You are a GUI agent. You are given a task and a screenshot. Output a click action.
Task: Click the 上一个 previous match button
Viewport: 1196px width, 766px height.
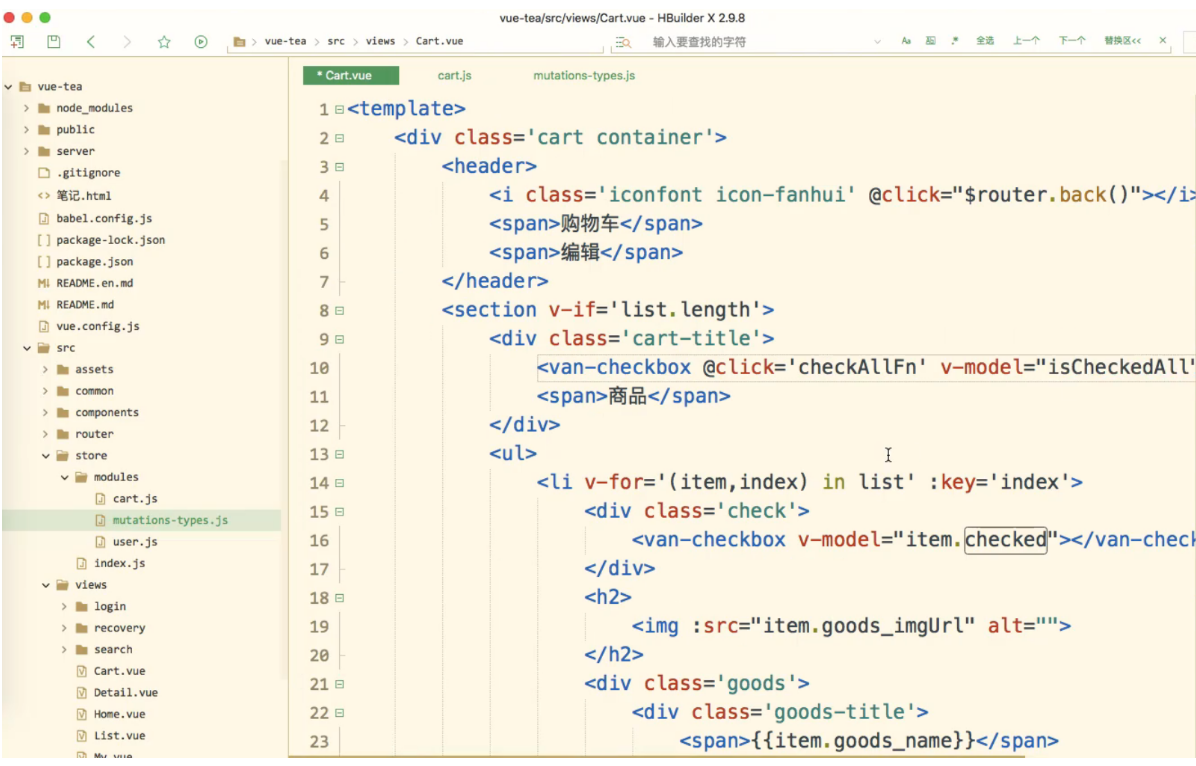pyautogui.click(x=1026, y=40)
